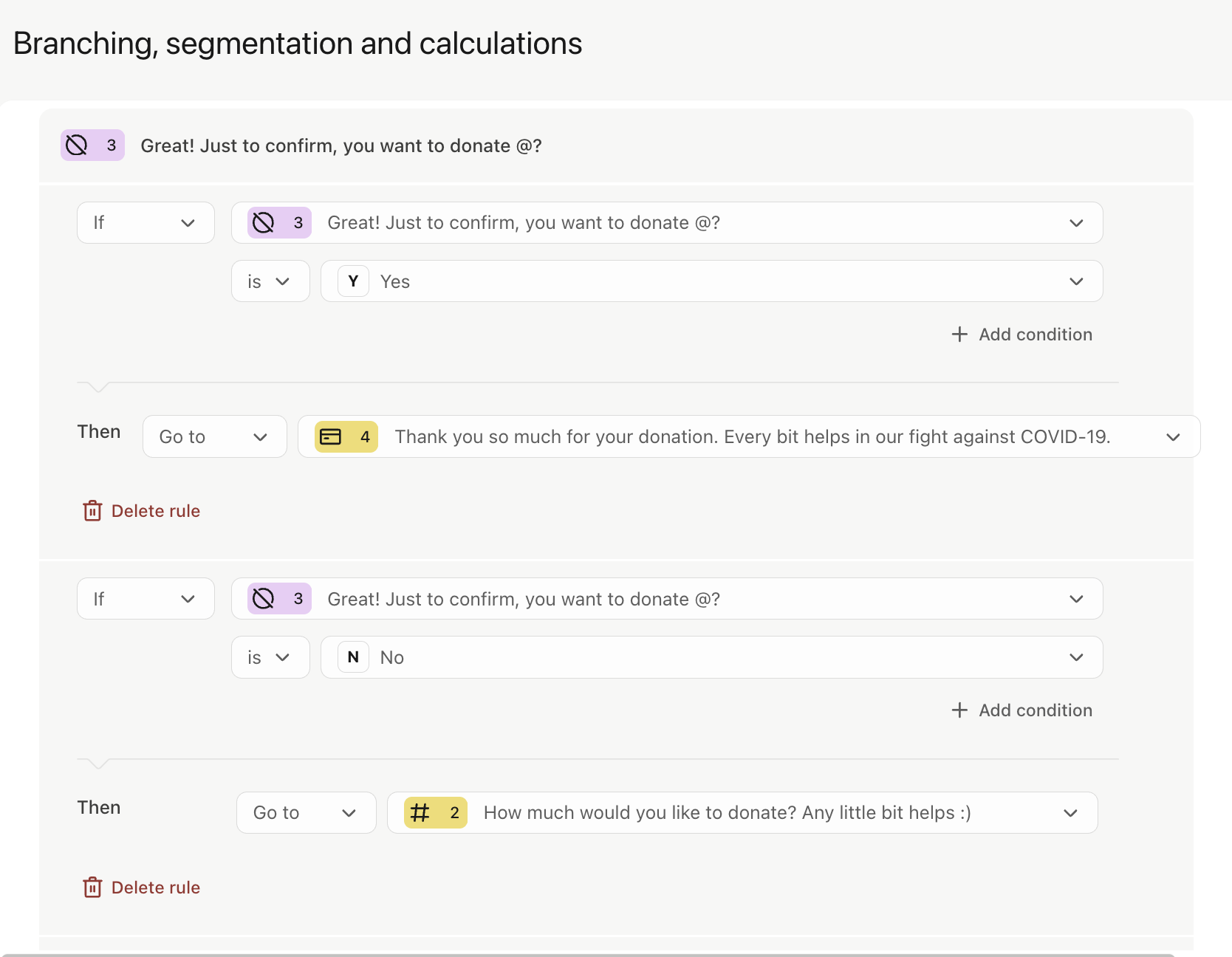Click the N key badge next to No
1232x957 pixels.
point(353,657)
